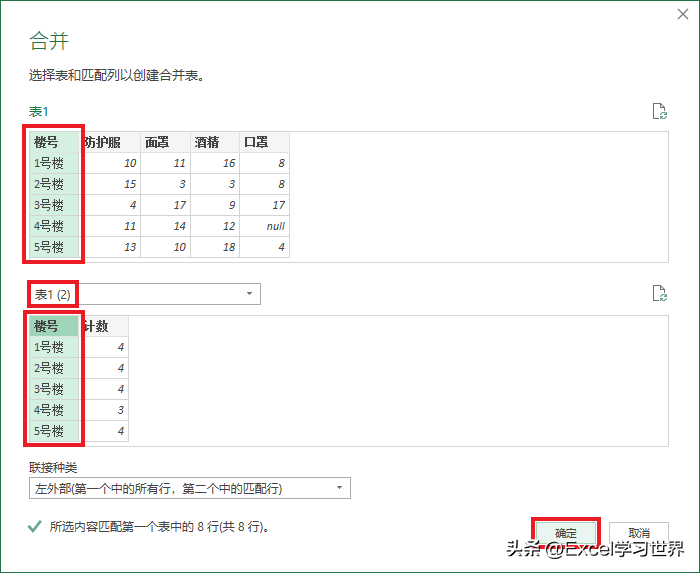Viewport: 700px width, 573px height.
Task: Click the 1号楼 cell in second table
Action: point(55,347)
